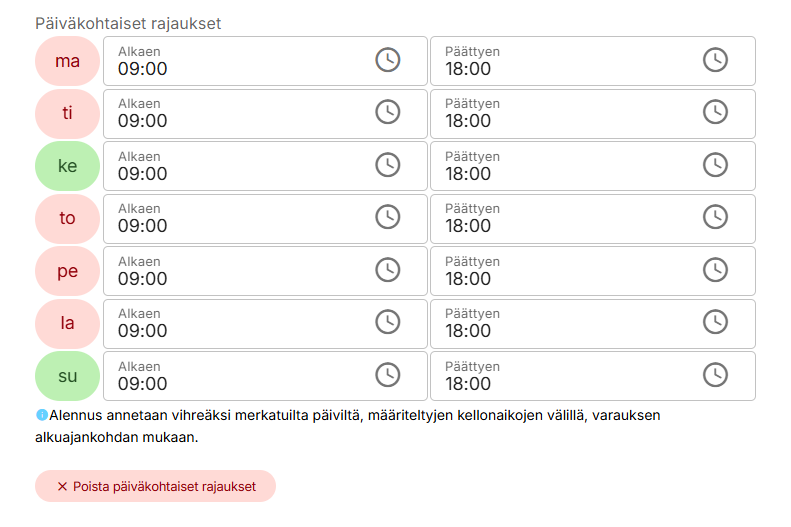Open time picker for Saturday end
This screenshot has width=791, height=527.
tap(715, 322)
